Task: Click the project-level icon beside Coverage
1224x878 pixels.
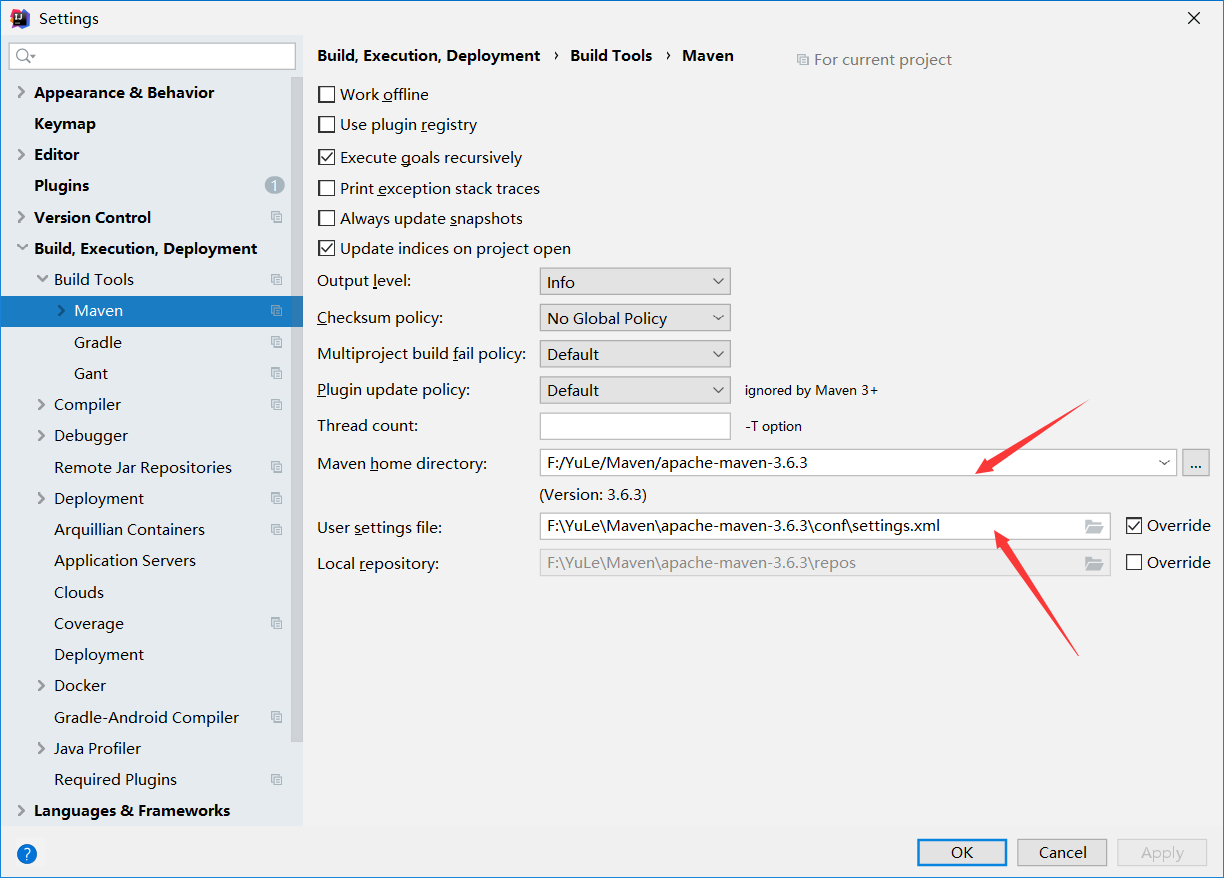Action: (276, 623)
